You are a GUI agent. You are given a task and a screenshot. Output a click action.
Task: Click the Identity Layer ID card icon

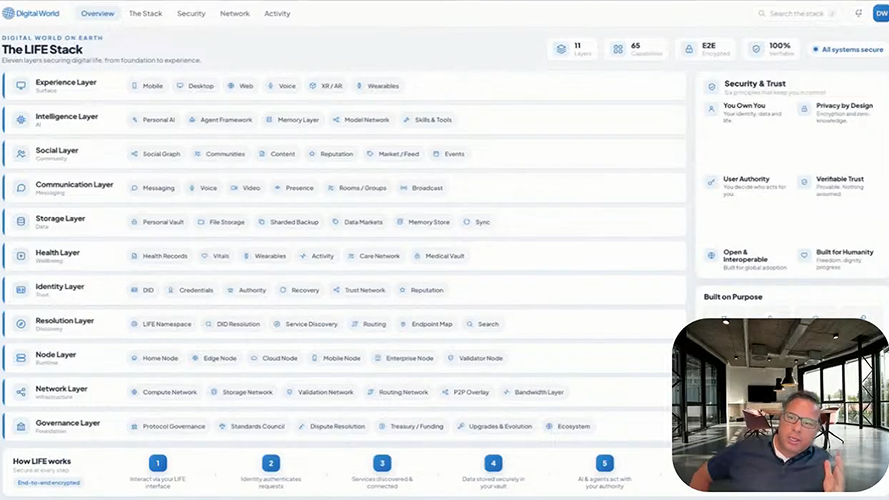[x=21, y=290]
